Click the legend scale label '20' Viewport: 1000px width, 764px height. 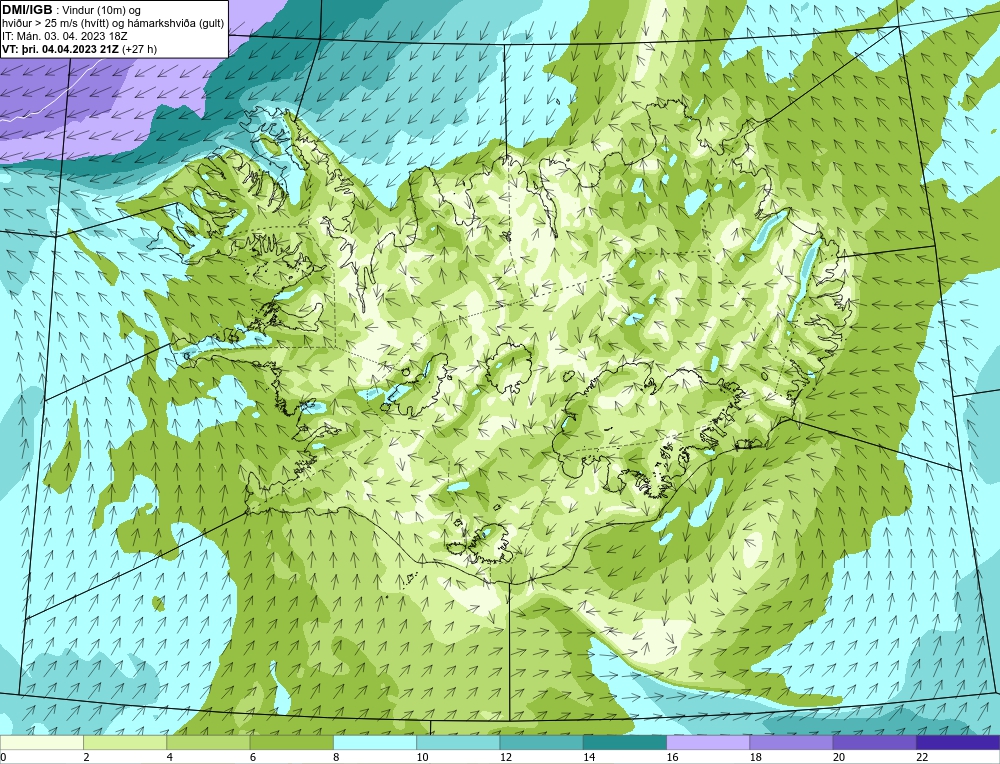tap(839, 757)
